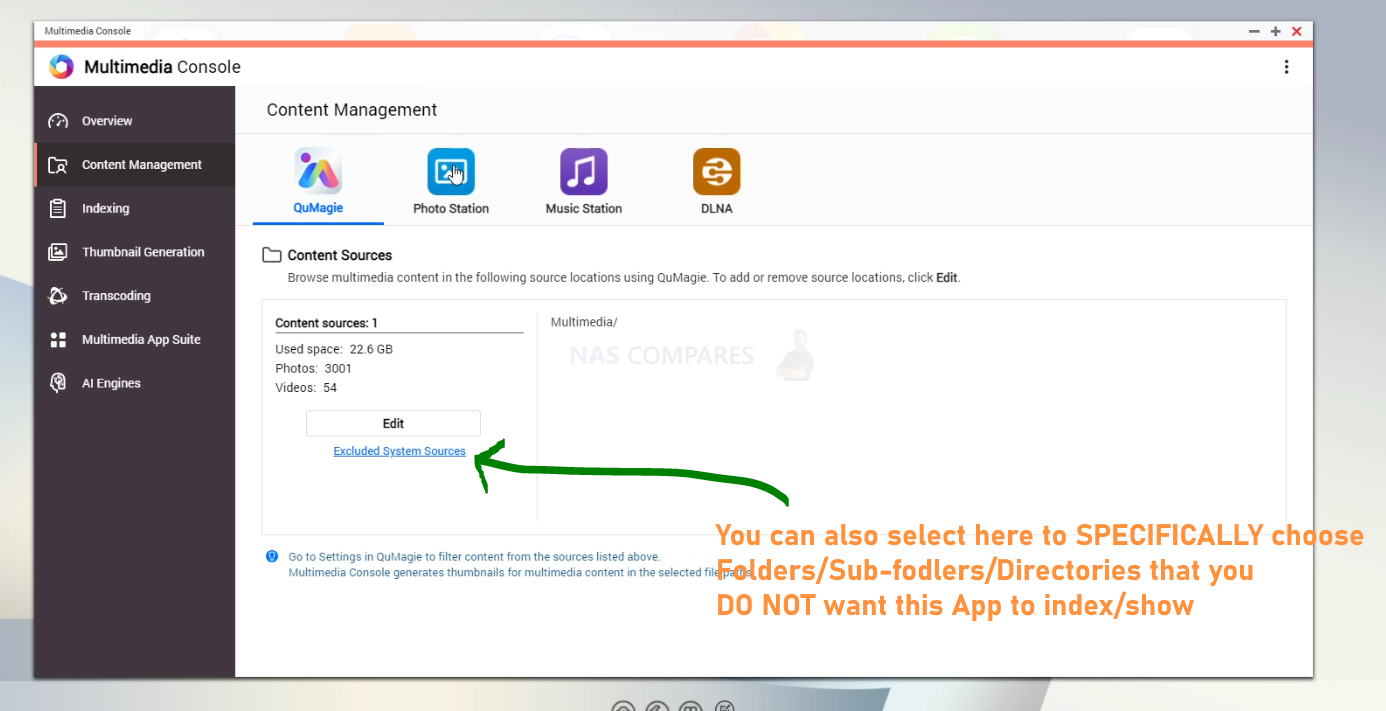The image size is (1386, 711).
Task: Click the 'Used space: 22.6 GB' value
Action: 334,349
